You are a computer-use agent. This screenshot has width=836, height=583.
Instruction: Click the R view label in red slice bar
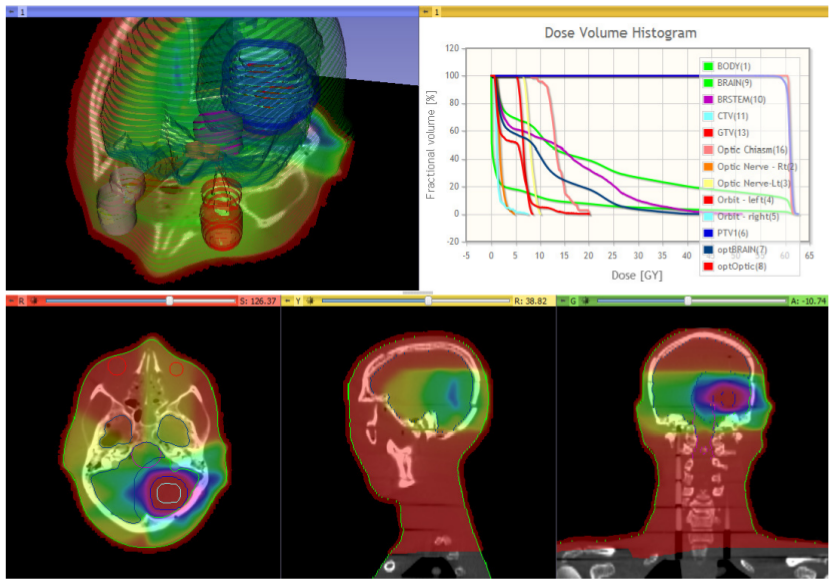(22, 300)
